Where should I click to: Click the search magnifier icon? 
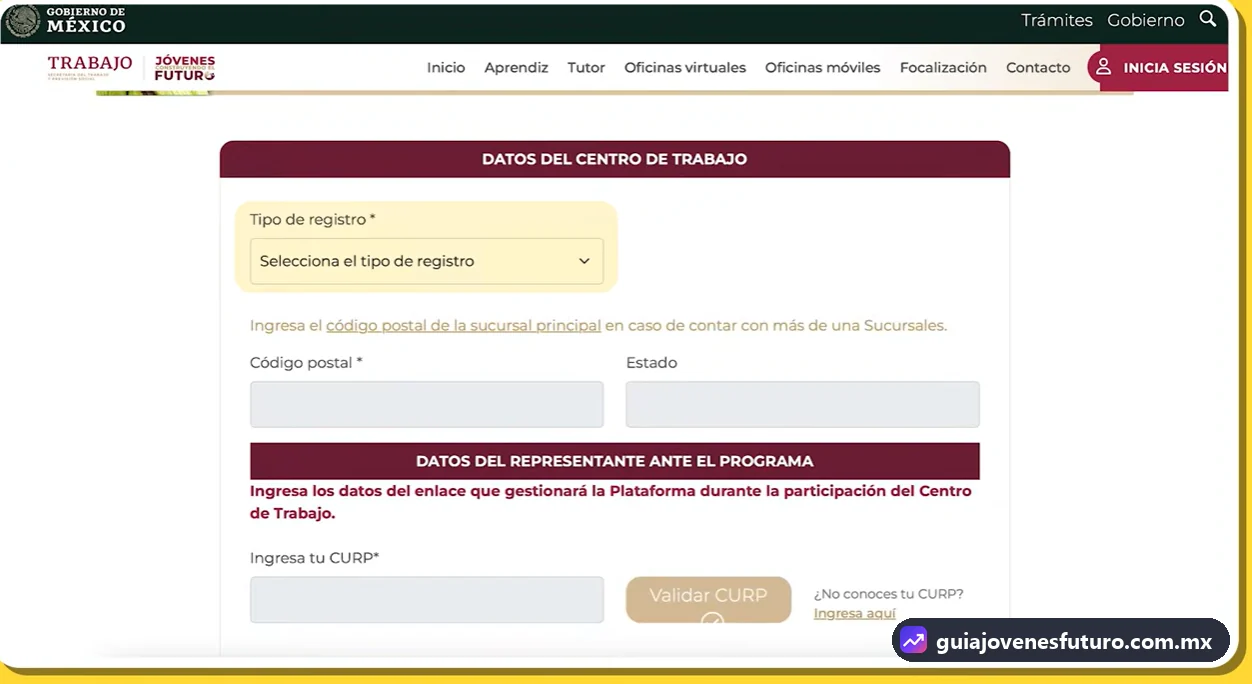[1208, 19]
